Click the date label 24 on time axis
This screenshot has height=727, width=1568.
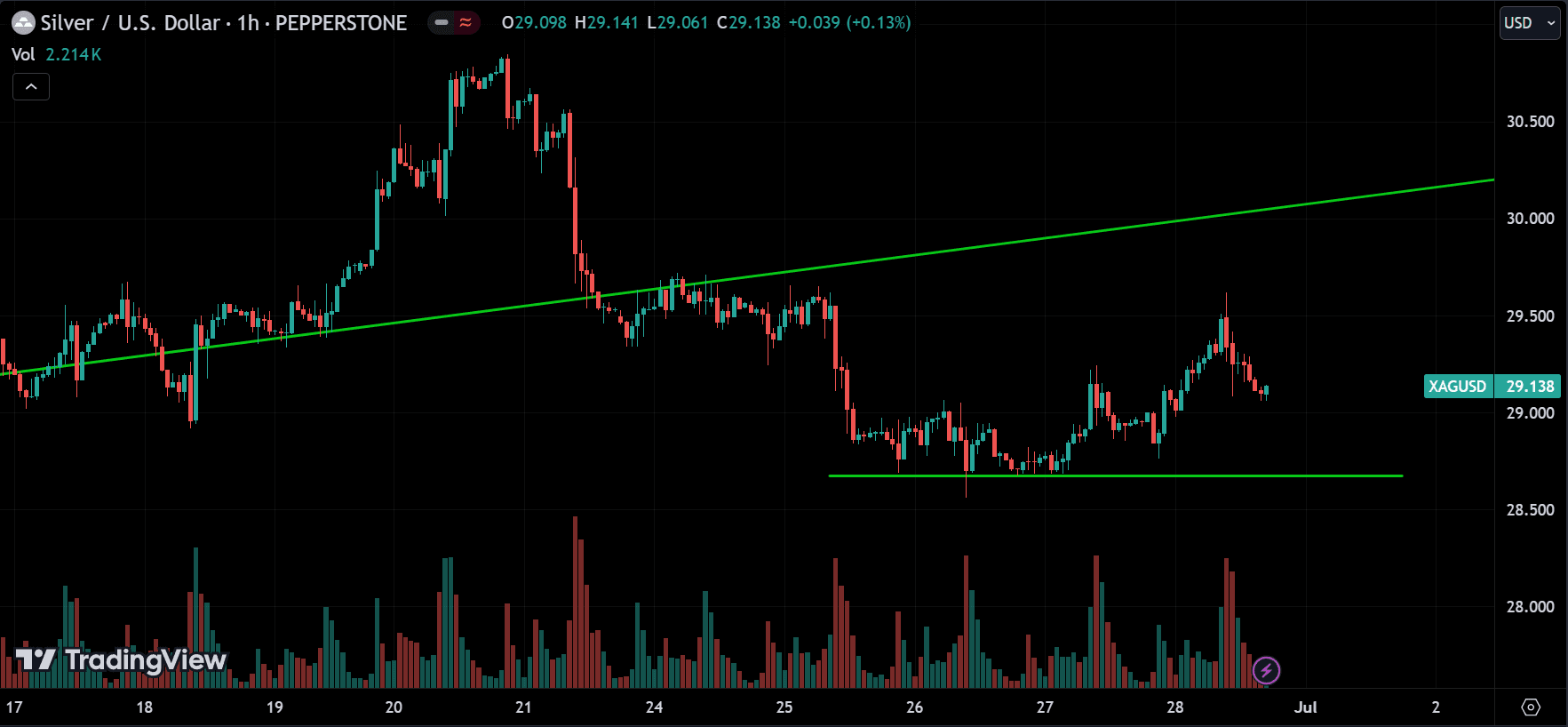tap(654, 707)
